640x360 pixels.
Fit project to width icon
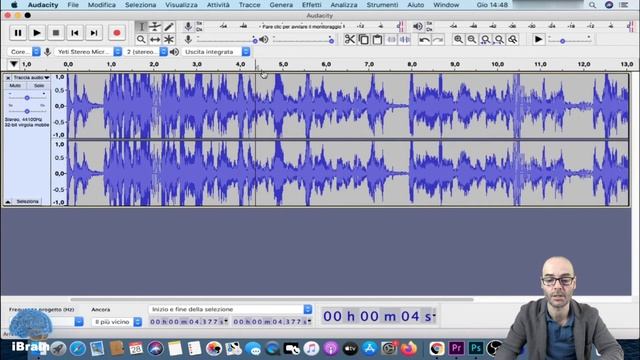tap(499, 40)
